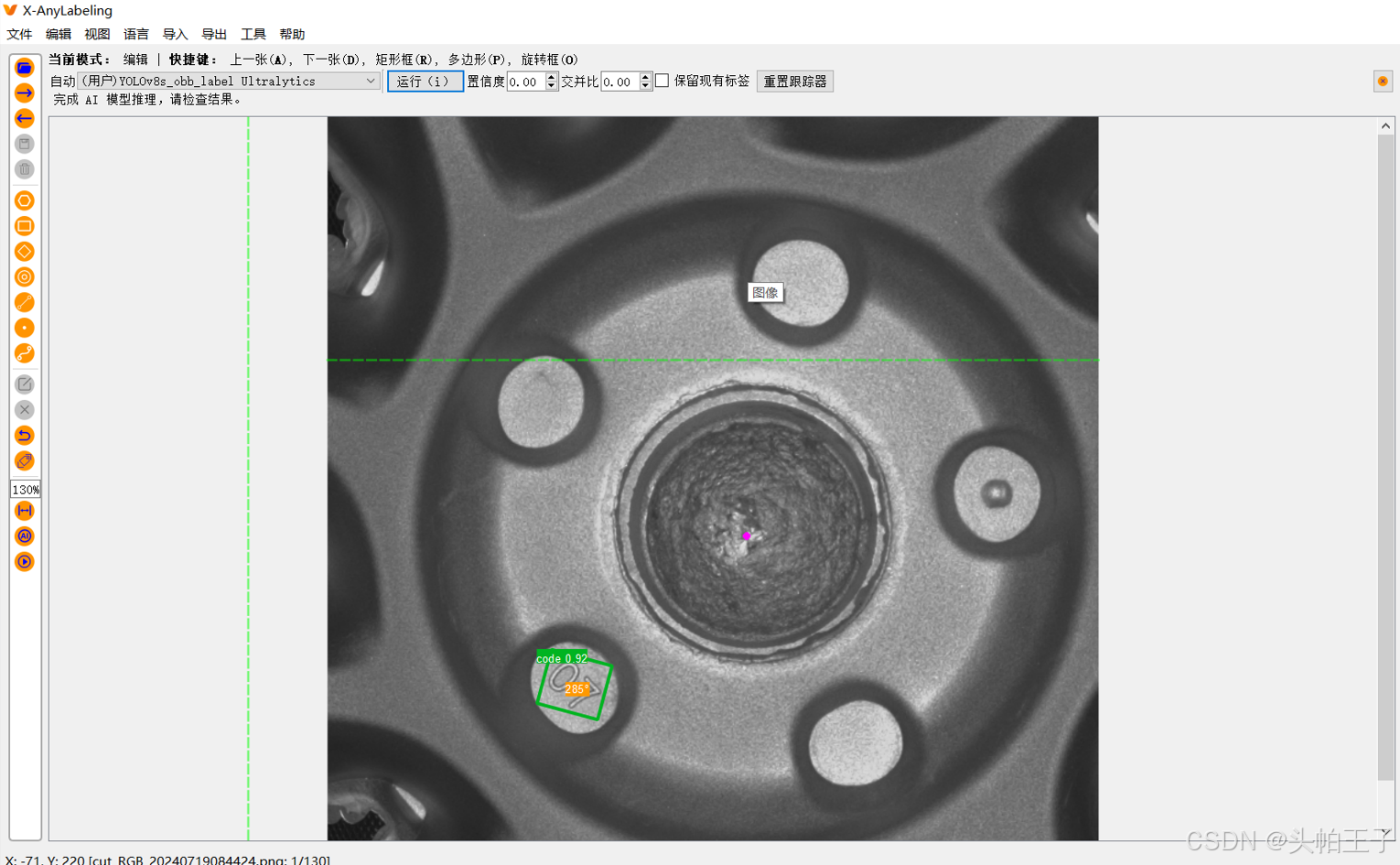Image resolution: width=1400 pixels, height=865 pixels.
Task: Go to the next image arrow
Action: click(x=25, y=93)
